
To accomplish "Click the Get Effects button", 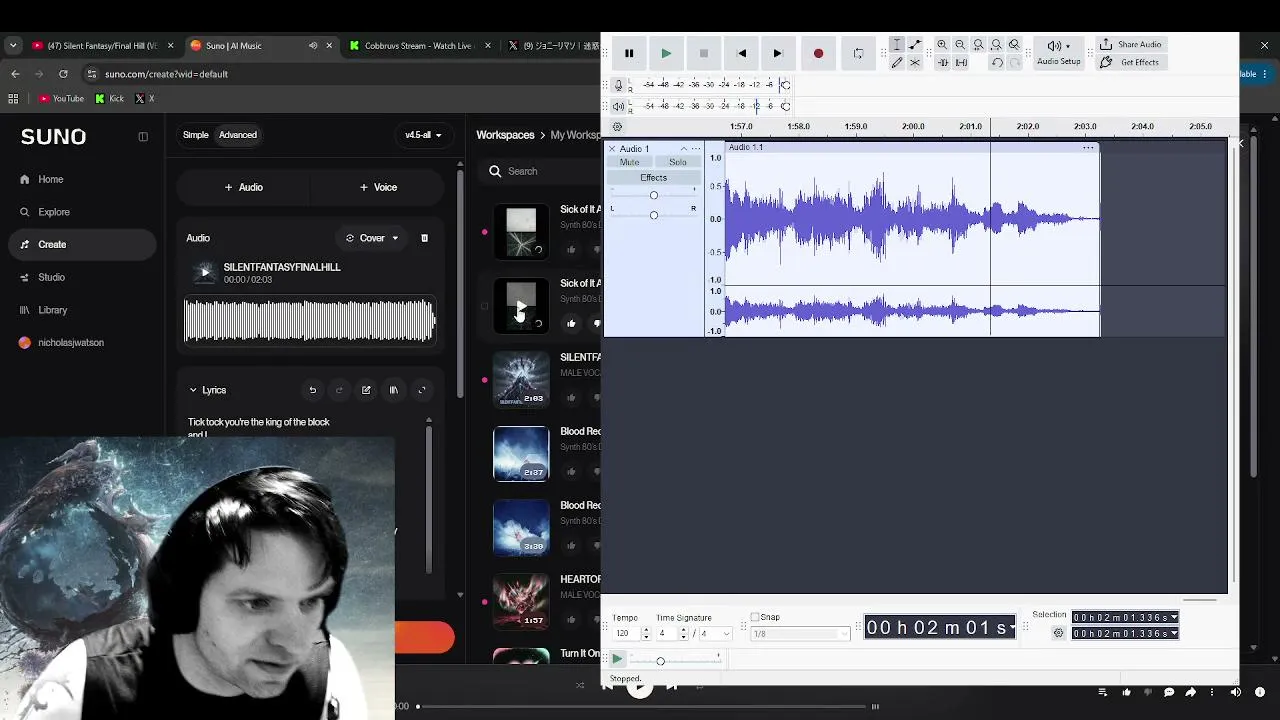I will [x=1129, y=62].
